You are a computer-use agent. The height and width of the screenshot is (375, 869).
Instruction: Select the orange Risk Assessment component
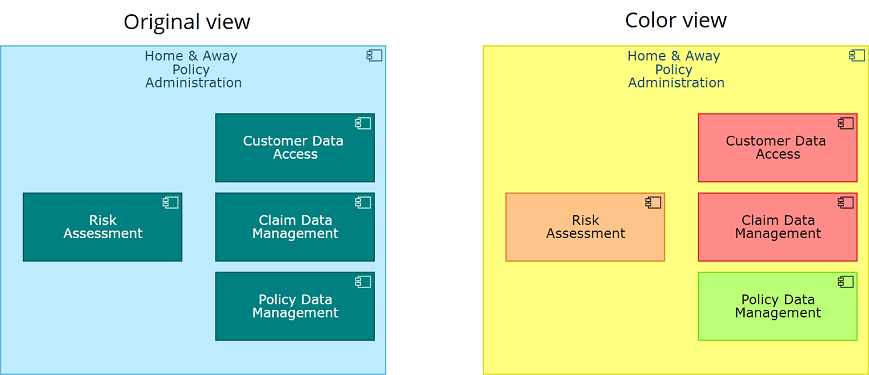pos(585,227)
